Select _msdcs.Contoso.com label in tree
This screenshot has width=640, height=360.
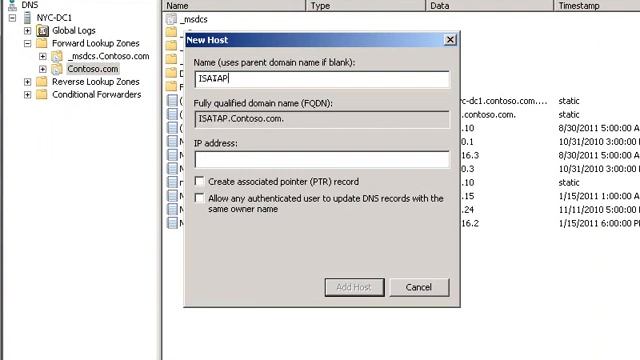pyautogui.click(x=109, y=56)
